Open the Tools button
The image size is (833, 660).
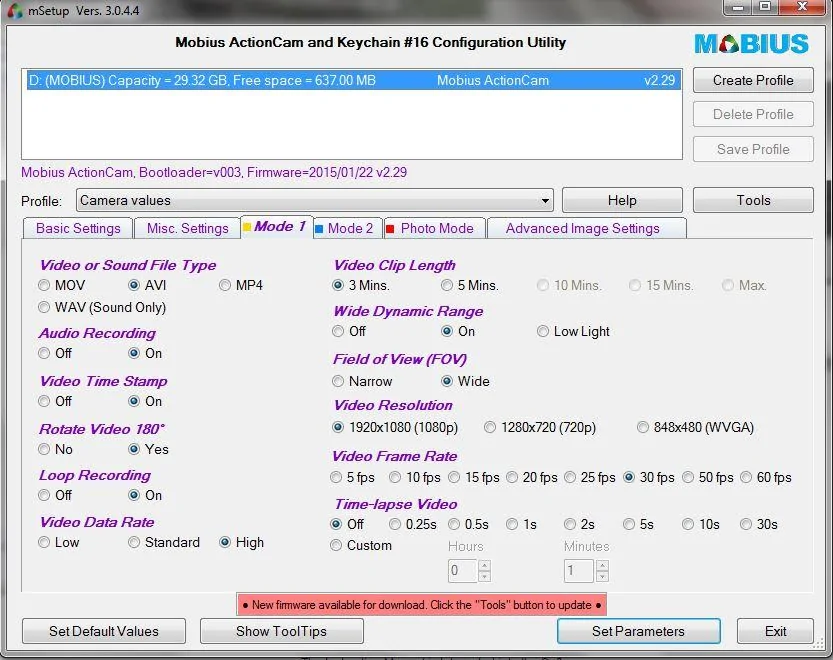coord(753,200)
